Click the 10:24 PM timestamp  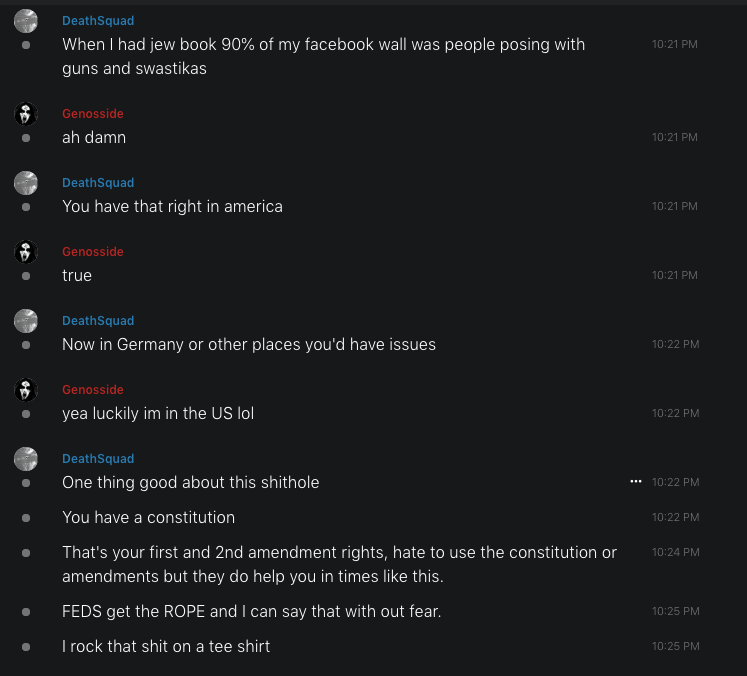coord(675,552)
